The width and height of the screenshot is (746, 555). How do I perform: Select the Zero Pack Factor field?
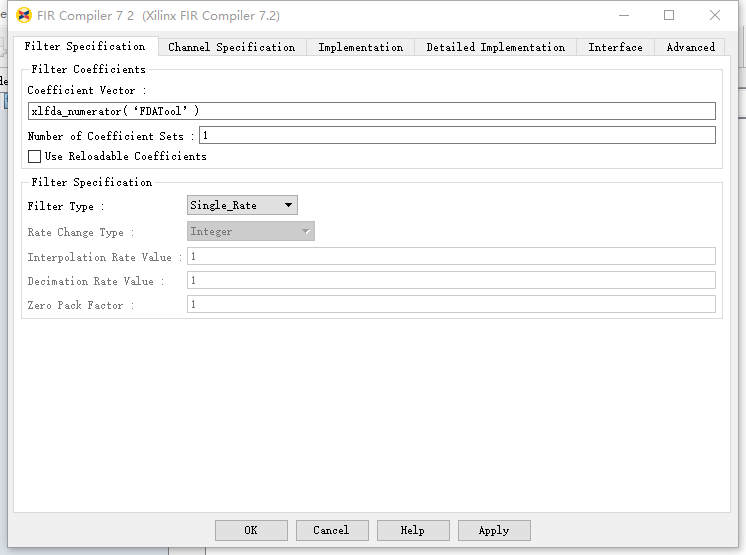coord(451,304)
